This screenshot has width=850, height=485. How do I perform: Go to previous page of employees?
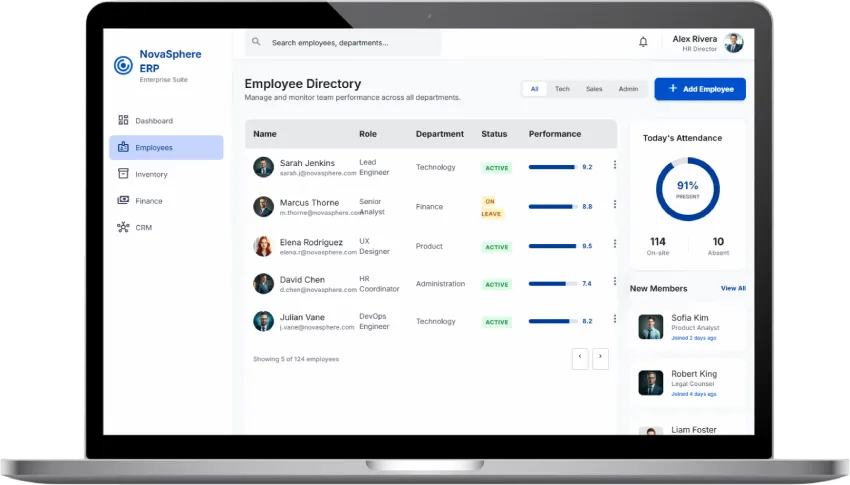580,358
